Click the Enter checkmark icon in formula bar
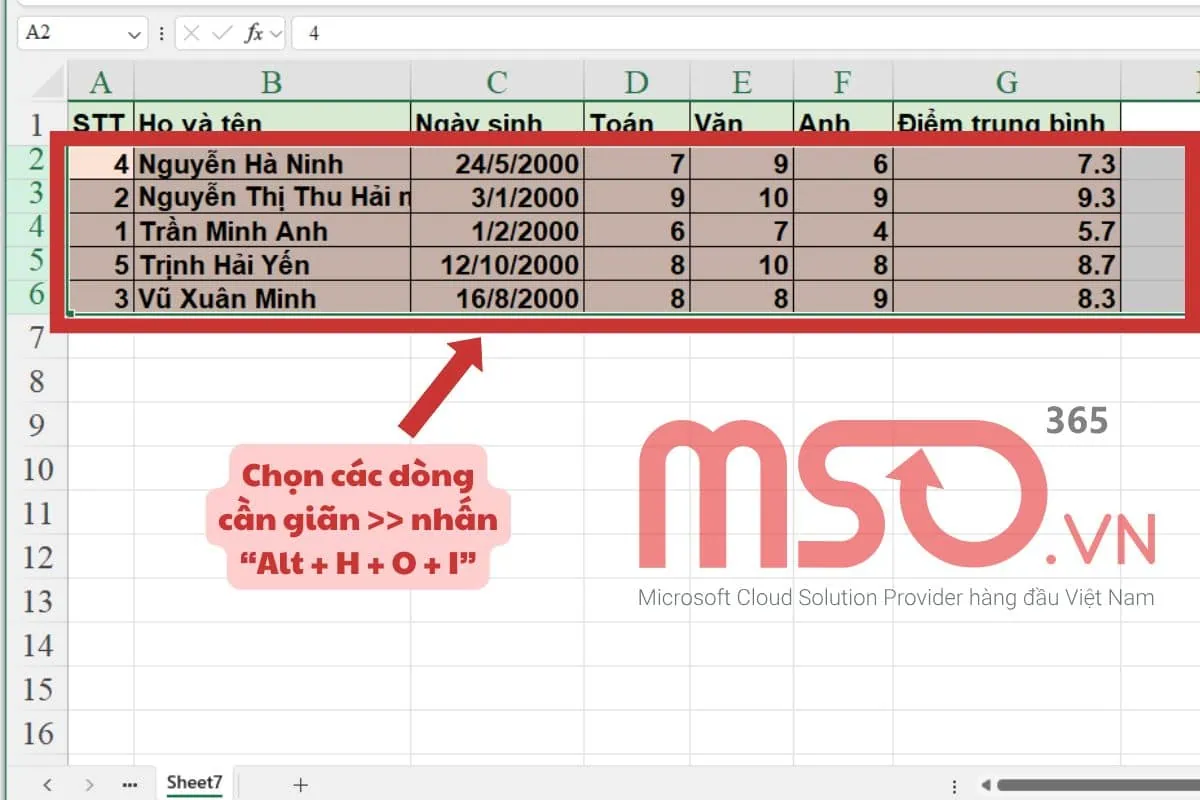This screenshot has height=800, width=1200. (222, 33)
